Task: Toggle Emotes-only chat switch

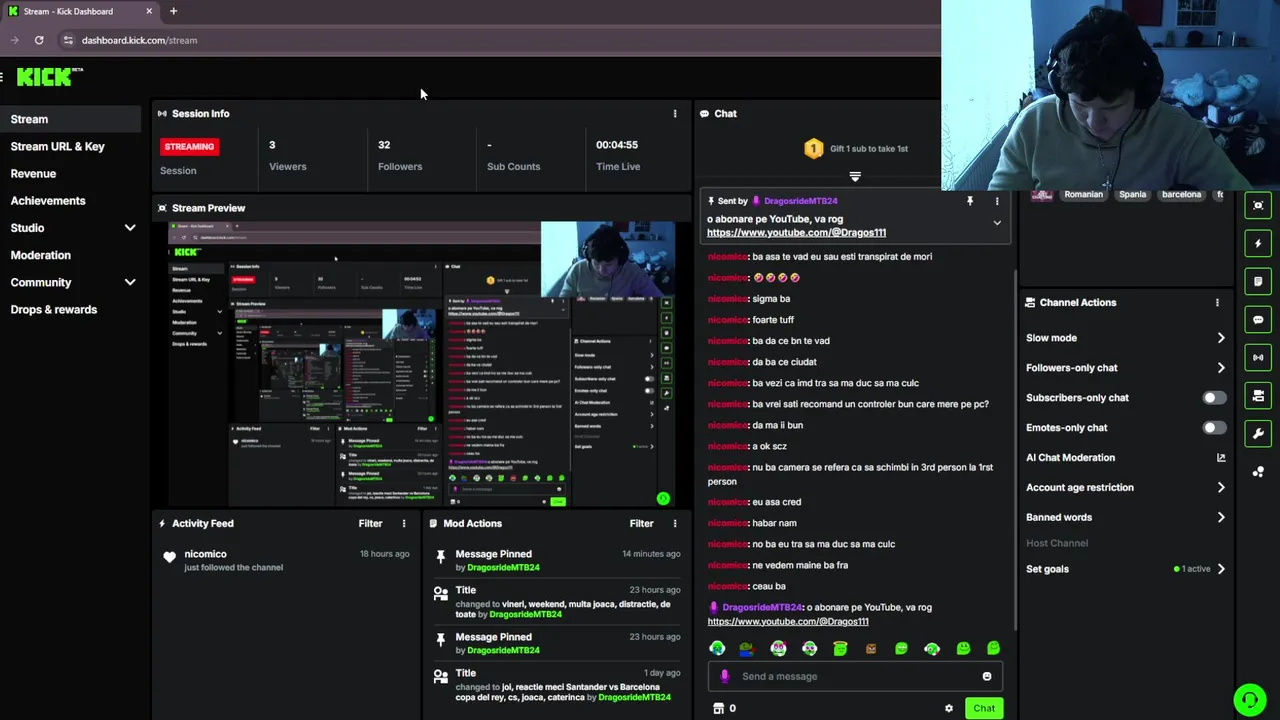Action: pos(1213,428)
